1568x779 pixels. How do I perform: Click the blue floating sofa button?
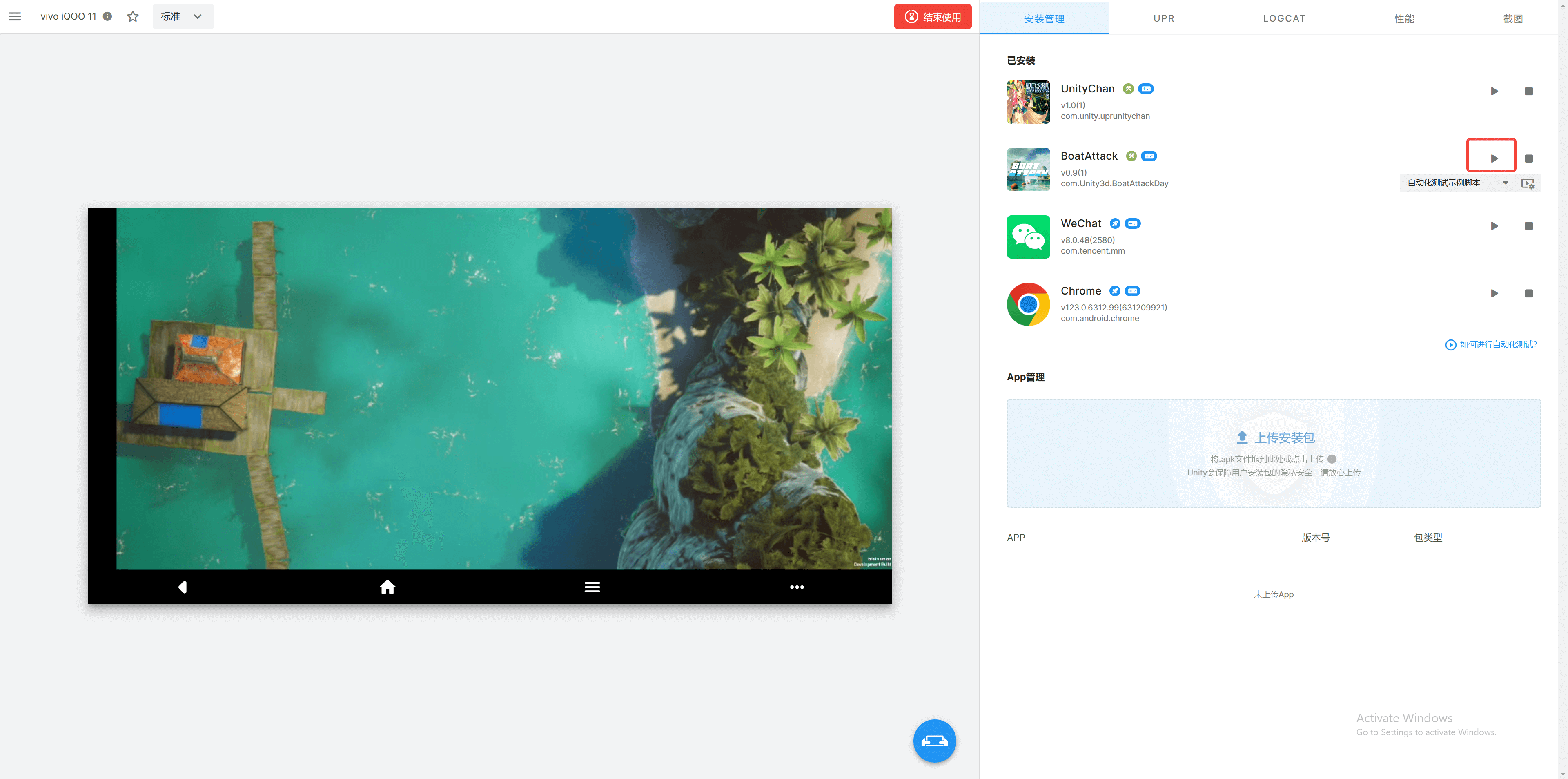(x=934, y=741)
